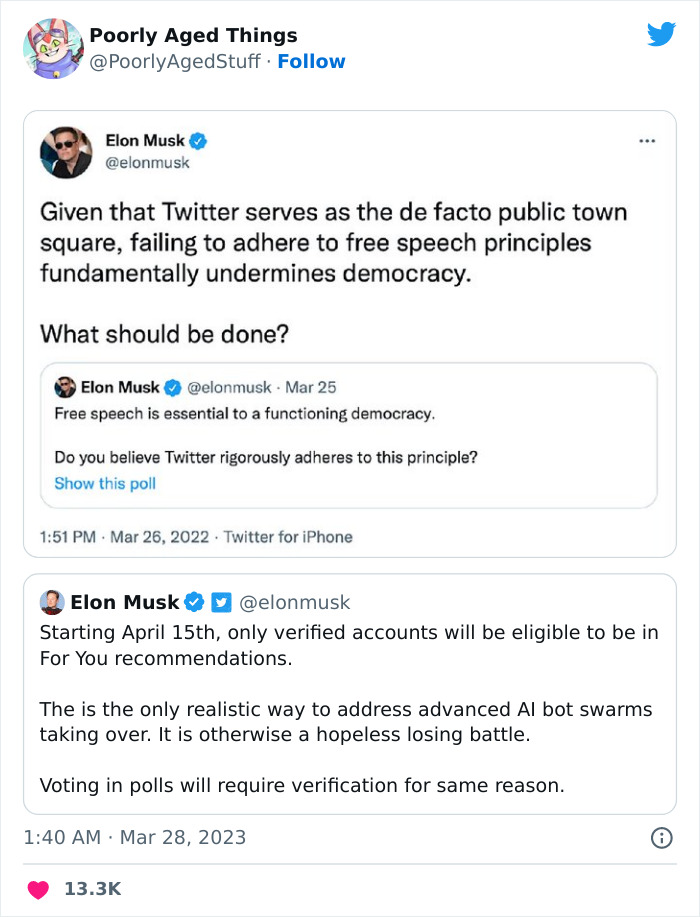Click the small avatar in bottom quoted tweet

(52, 602)
